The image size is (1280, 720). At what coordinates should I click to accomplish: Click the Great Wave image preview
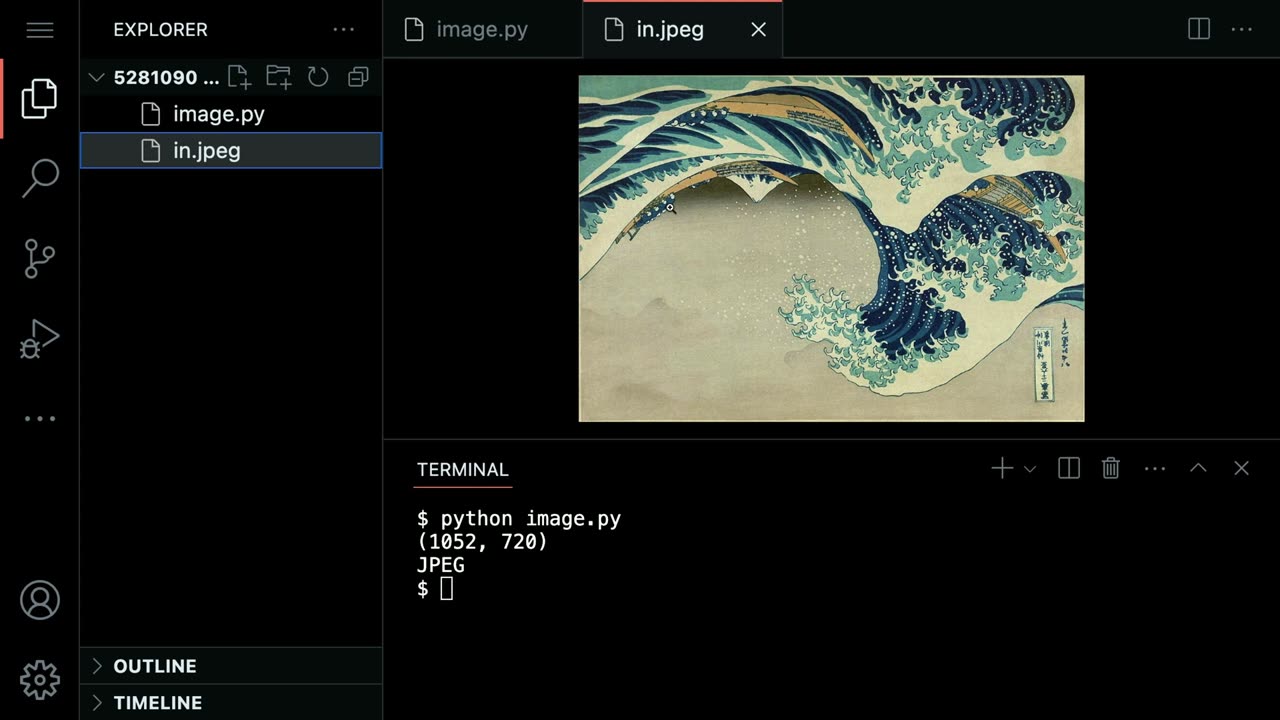point(831,249)
